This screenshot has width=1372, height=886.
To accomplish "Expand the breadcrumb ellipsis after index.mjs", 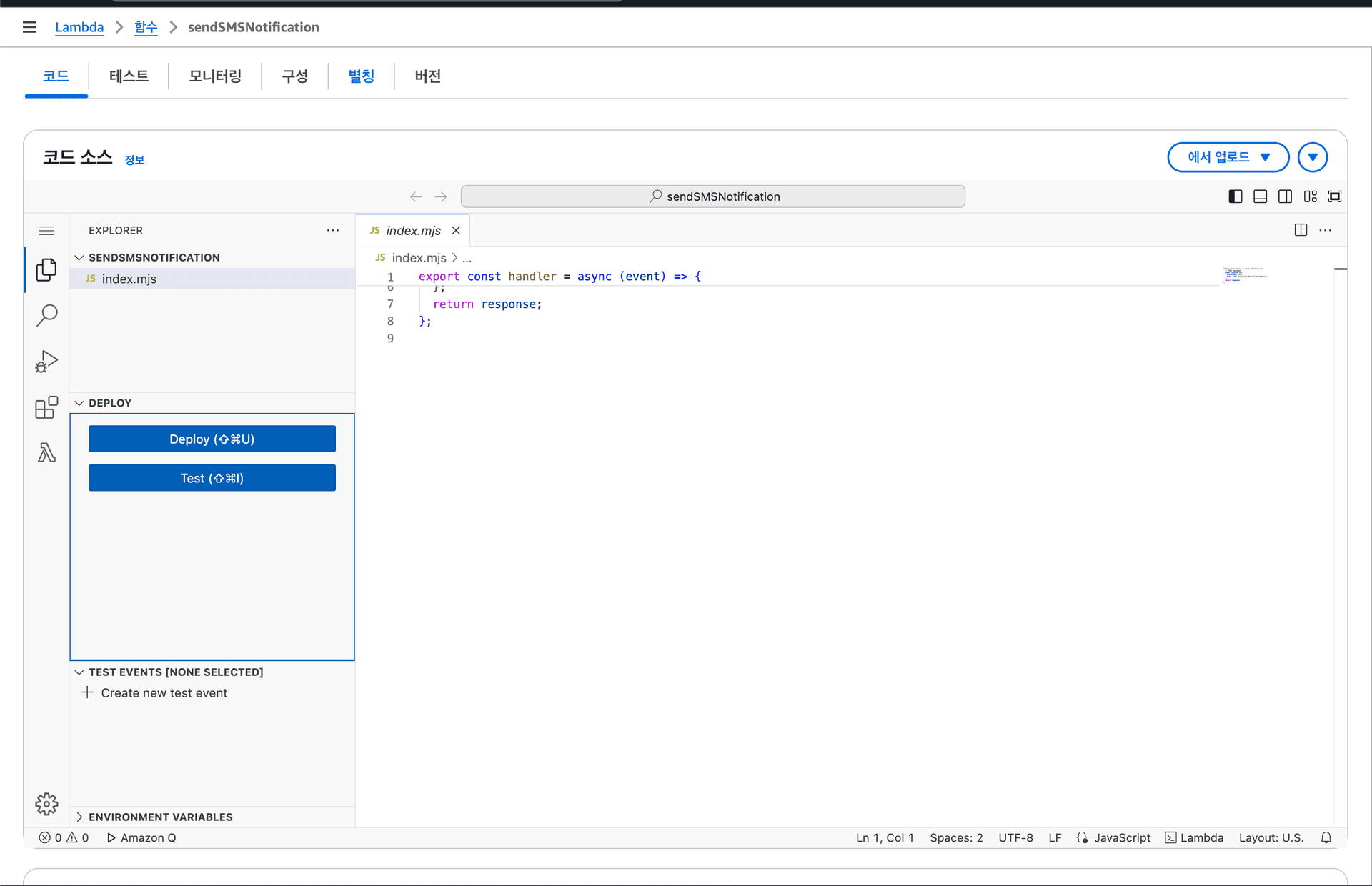I will (x=467, y=258).
